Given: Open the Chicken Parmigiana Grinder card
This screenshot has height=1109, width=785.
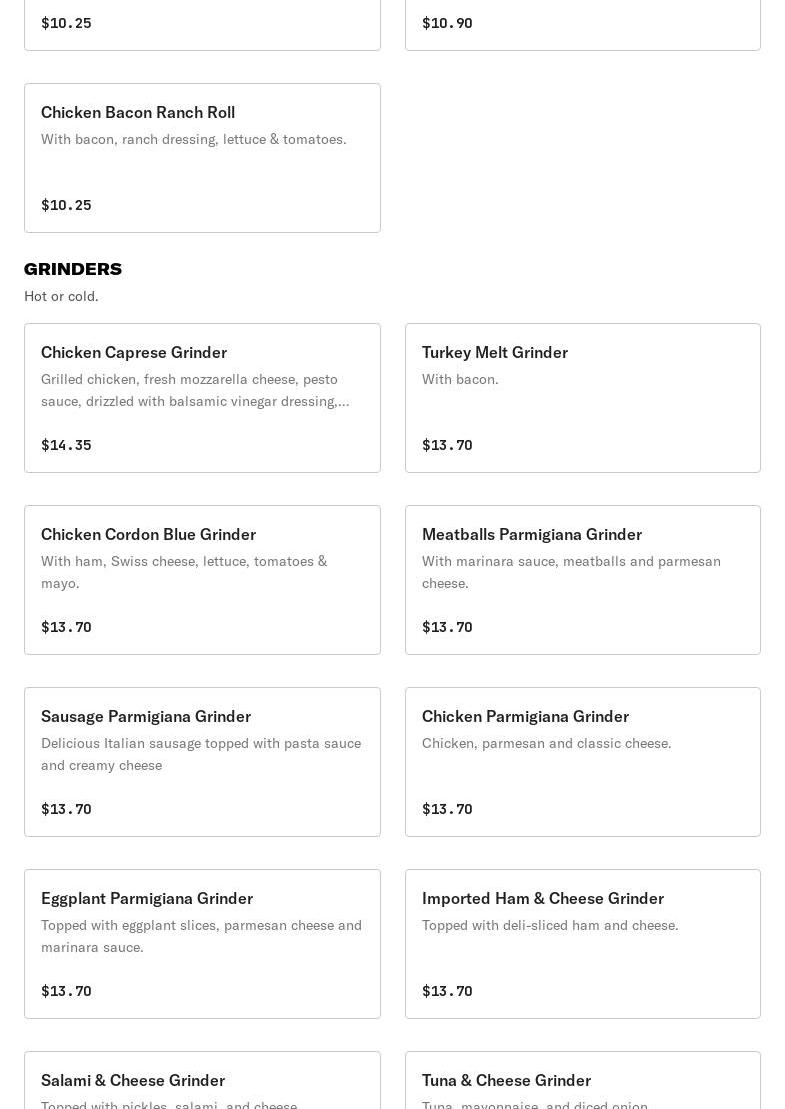Looking at the screenshot, I should pos(582,762).
